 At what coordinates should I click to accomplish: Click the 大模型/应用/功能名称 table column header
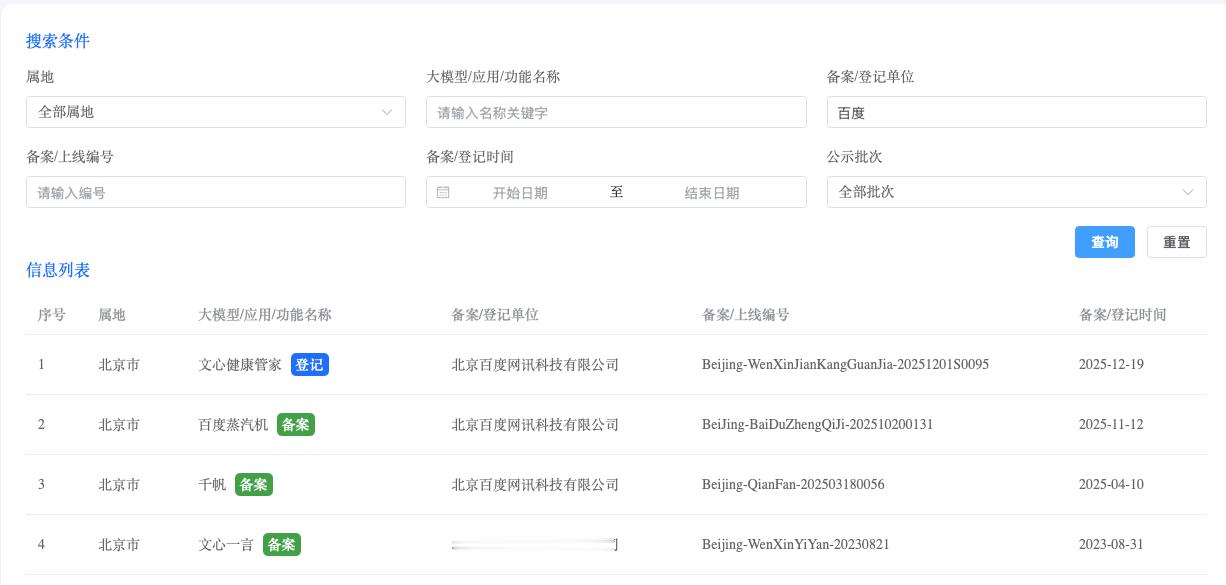pos(265,315)
